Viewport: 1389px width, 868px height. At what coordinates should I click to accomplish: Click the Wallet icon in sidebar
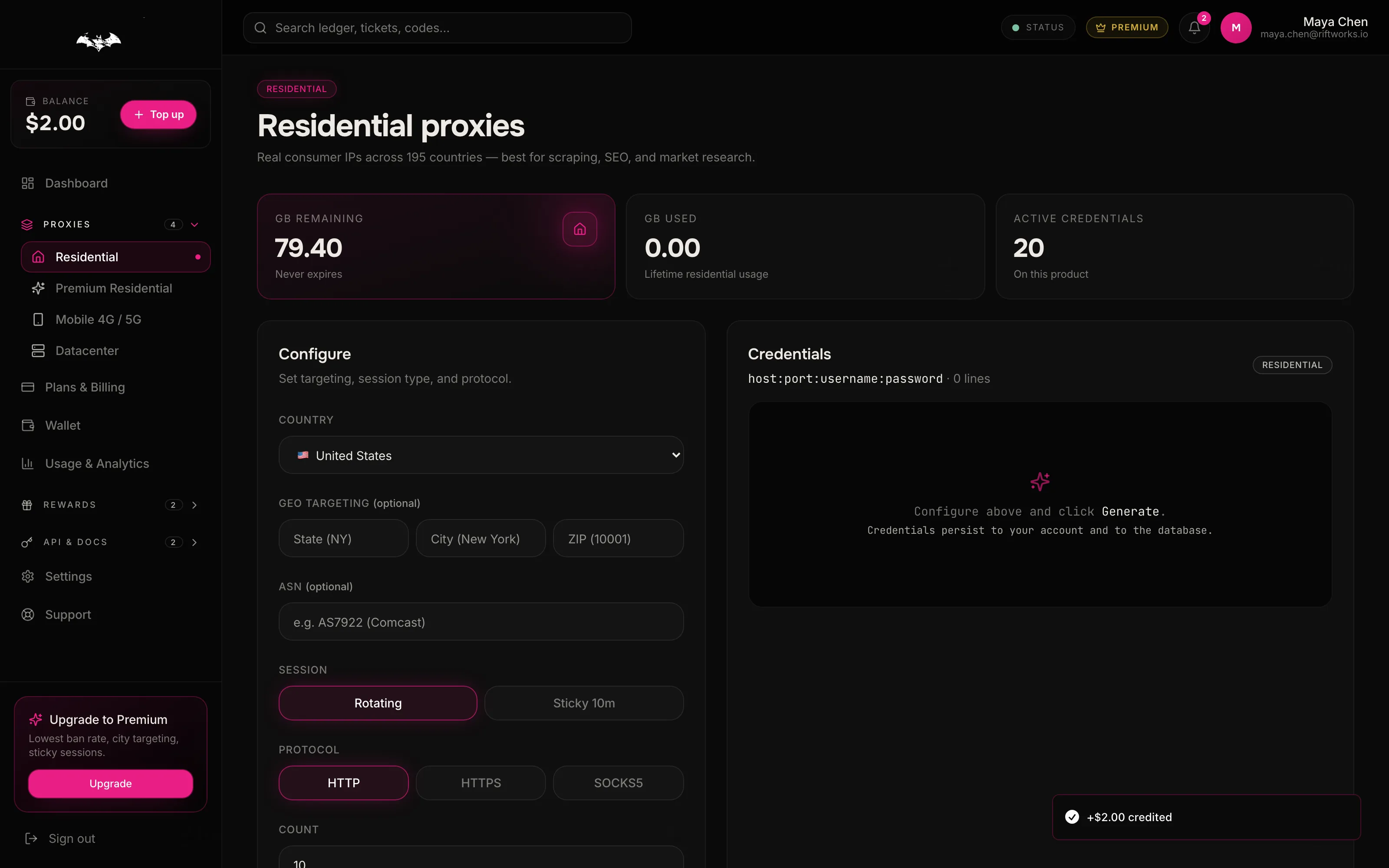(x=27, y=425)
